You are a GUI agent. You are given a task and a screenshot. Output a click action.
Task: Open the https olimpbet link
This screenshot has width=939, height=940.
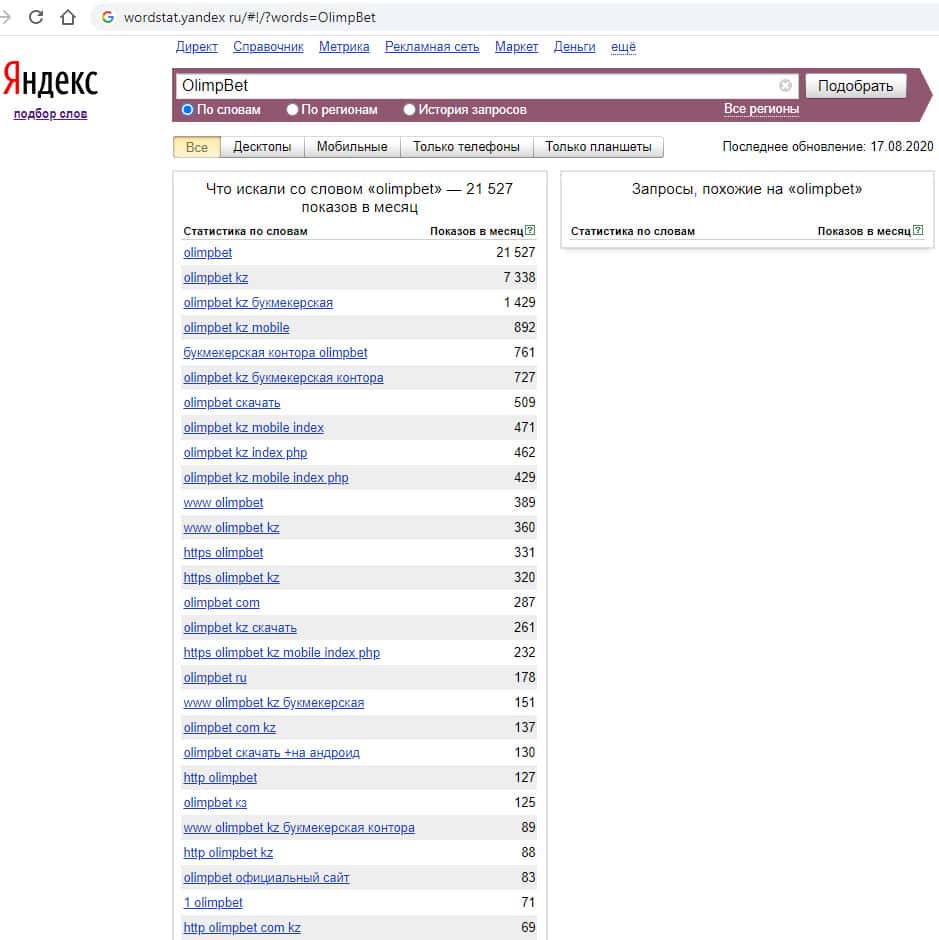tap(223, 553)
